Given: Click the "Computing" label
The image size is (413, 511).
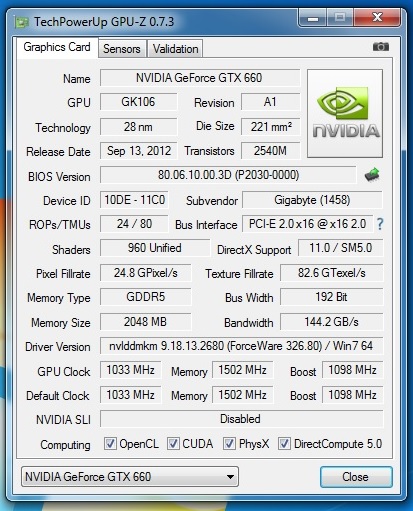Looking at the screenshot, I should (x=65, y=445).
